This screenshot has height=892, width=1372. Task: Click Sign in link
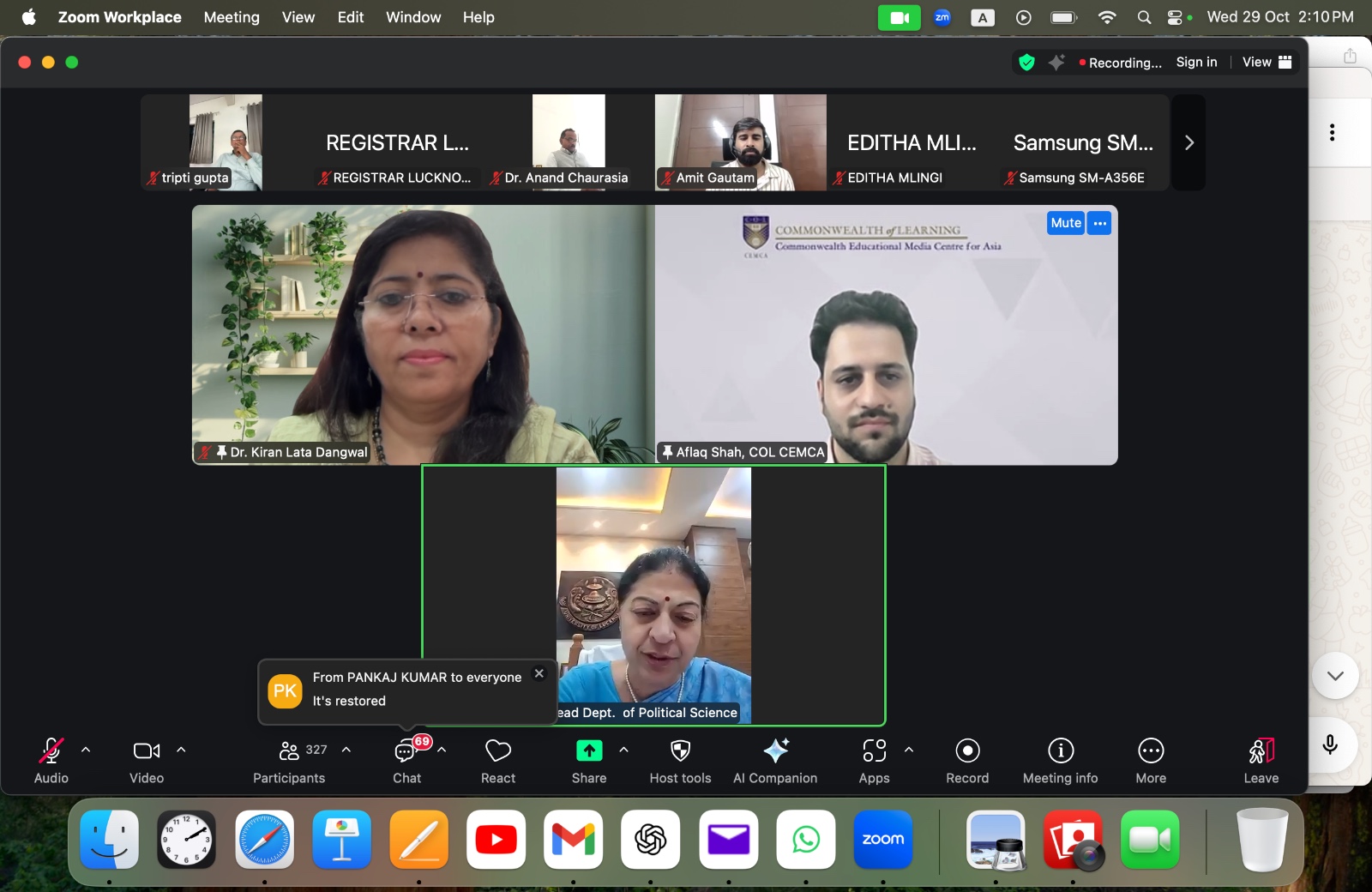[1196, 62]
